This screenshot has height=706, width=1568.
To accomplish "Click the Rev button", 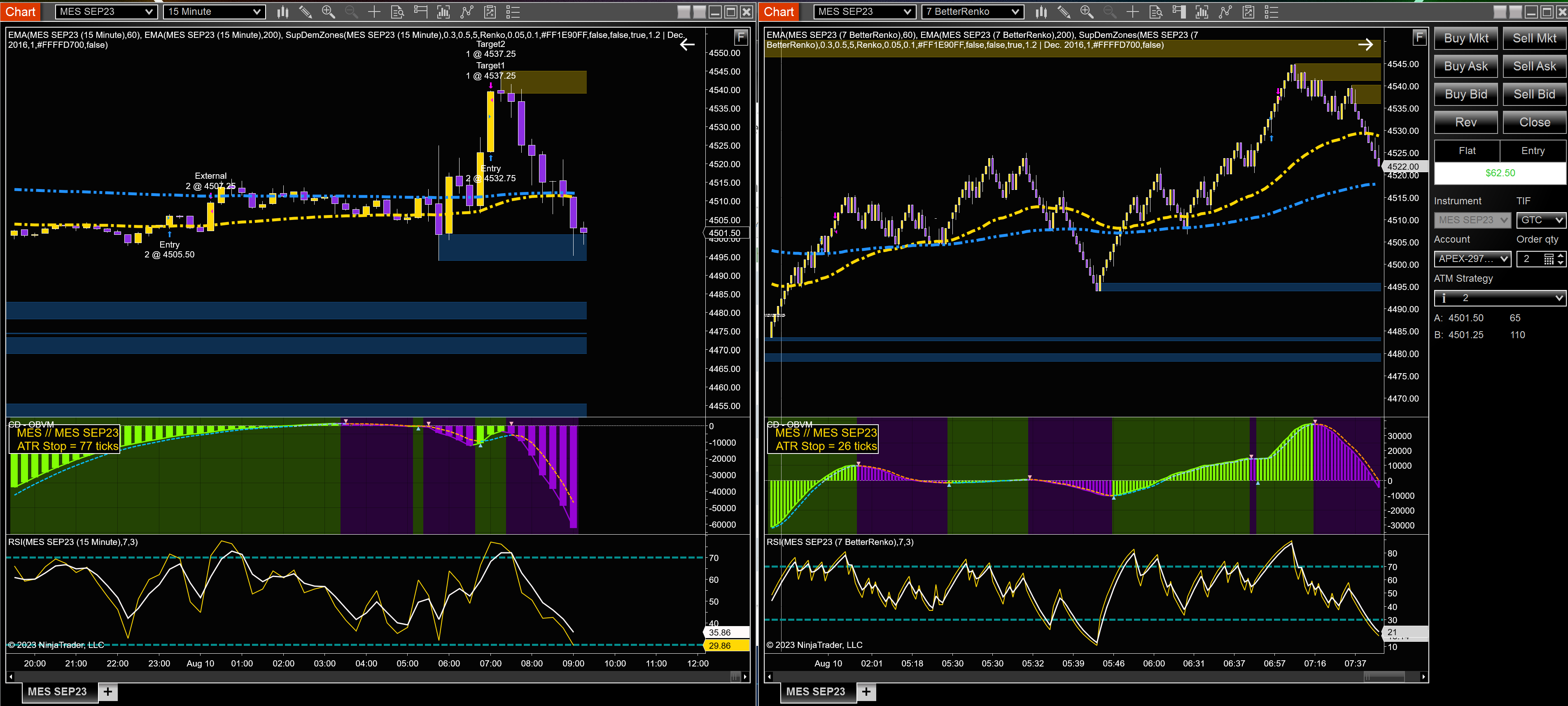I will (x=1466, y=122).
